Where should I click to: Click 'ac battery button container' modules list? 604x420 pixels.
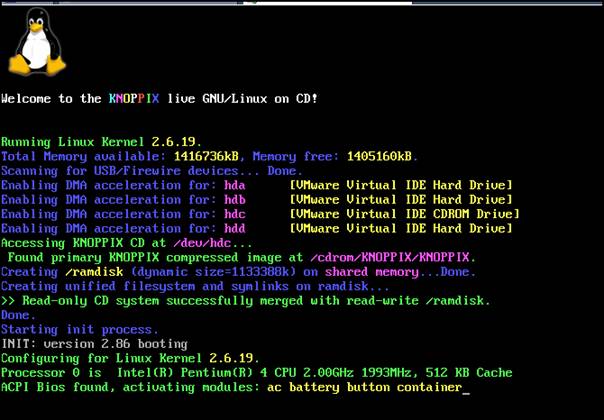pyautogui.click(x=364, y=388)
